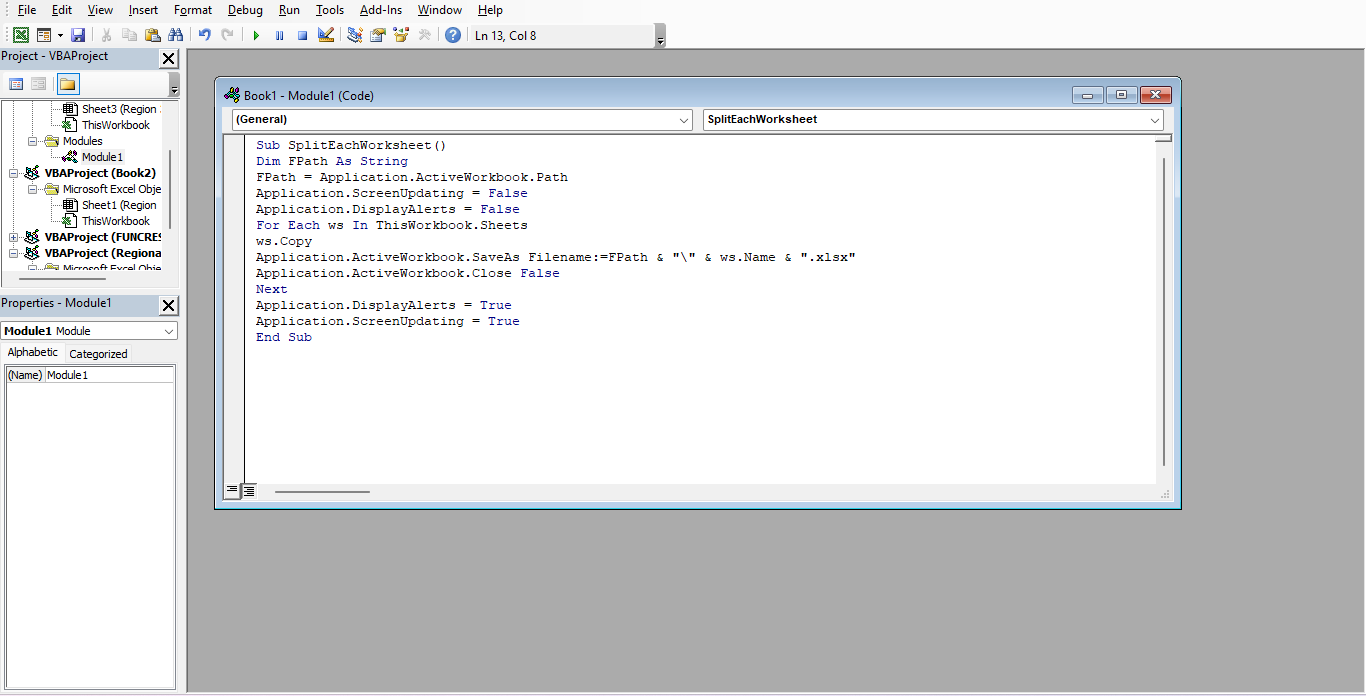The image size is (1366, 696).
Task: Switch to the Categorized properties tab
Action: (x=98, y=354)
